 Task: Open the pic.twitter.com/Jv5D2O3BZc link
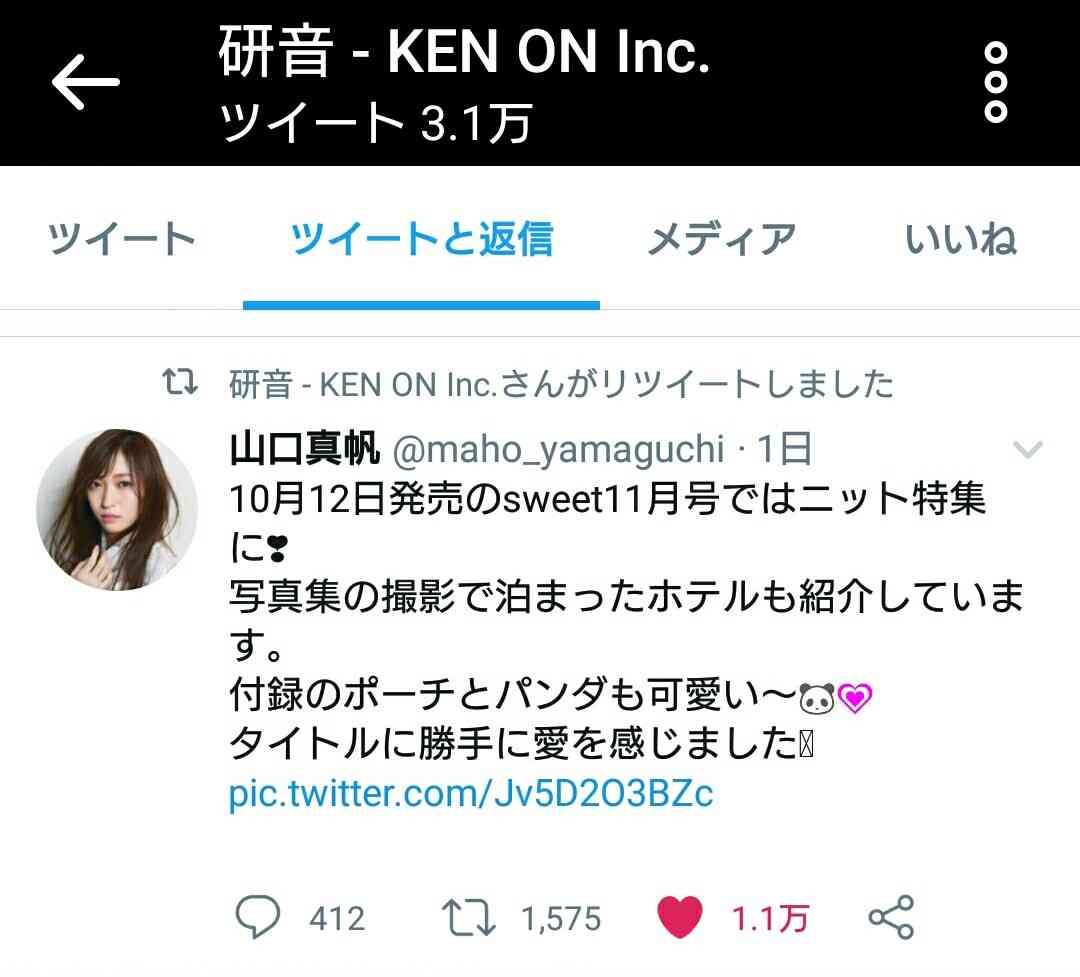pos(470,793)
